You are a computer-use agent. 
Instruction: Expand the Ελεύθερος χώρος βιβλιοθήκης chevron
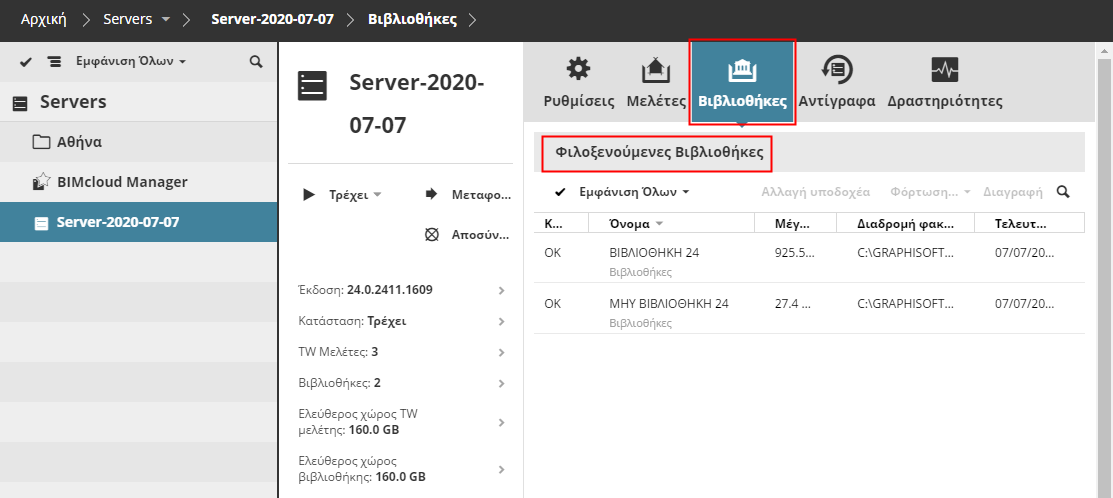pos(502,470)
